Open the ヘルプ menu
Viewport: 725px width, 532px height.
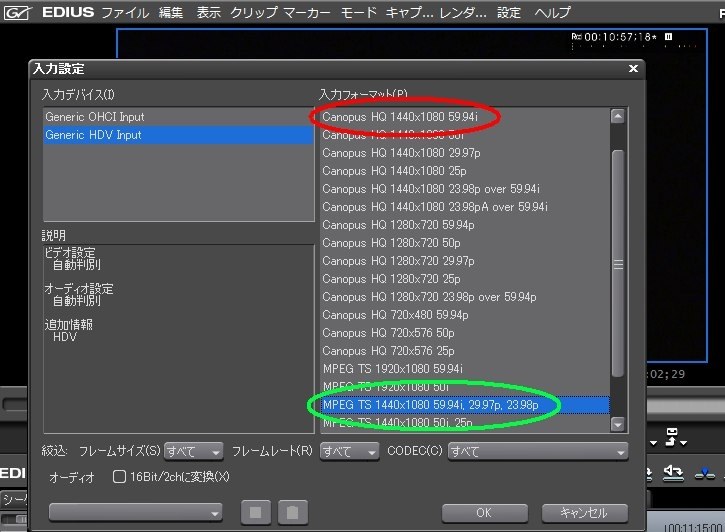(x=553, y=12)
